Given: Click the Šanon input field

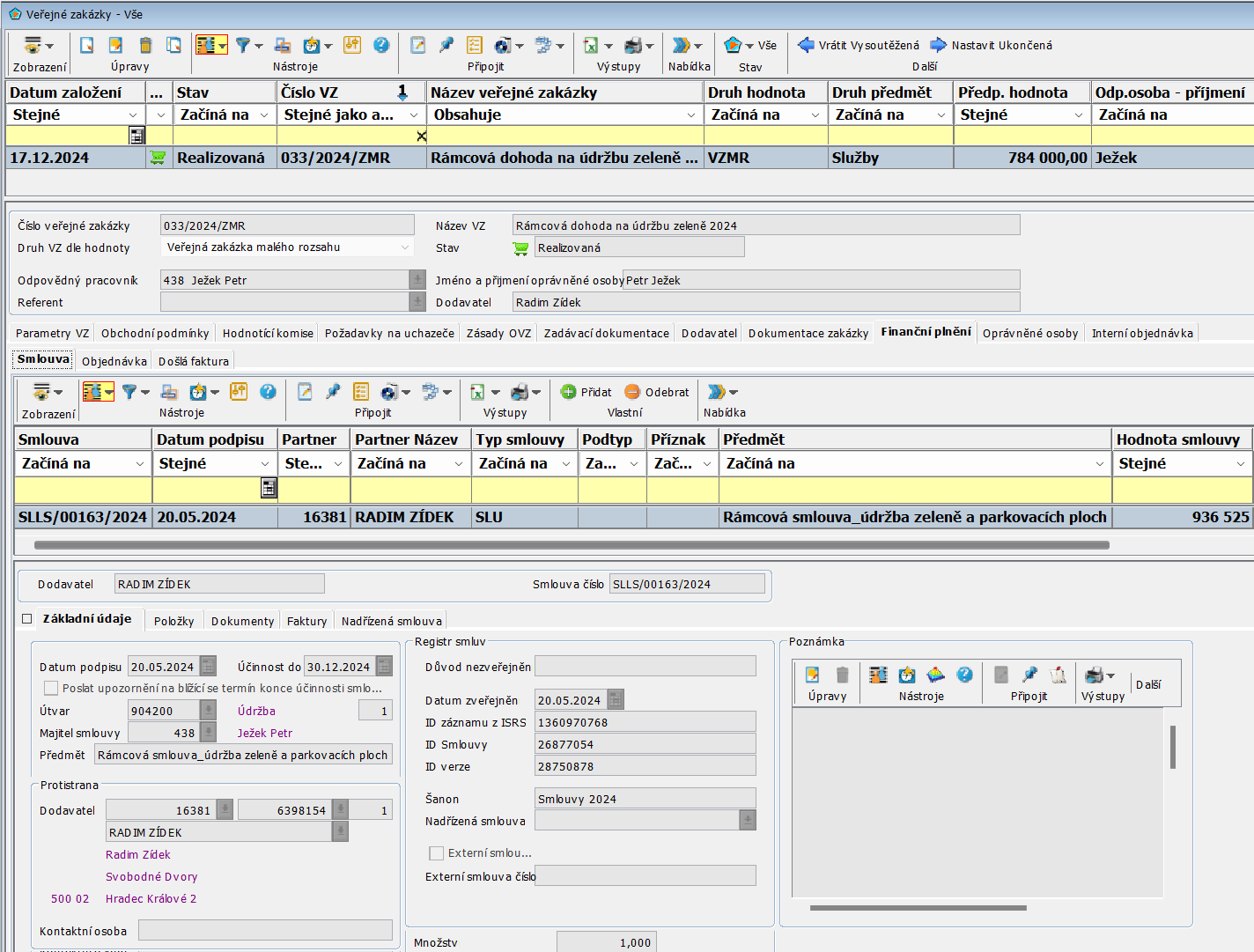Looking at the screenshot, I should pyautogui.click(x=645, y=799).
